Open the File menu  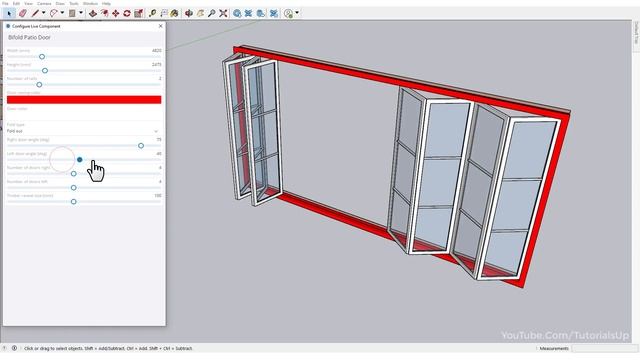(5, 3)
